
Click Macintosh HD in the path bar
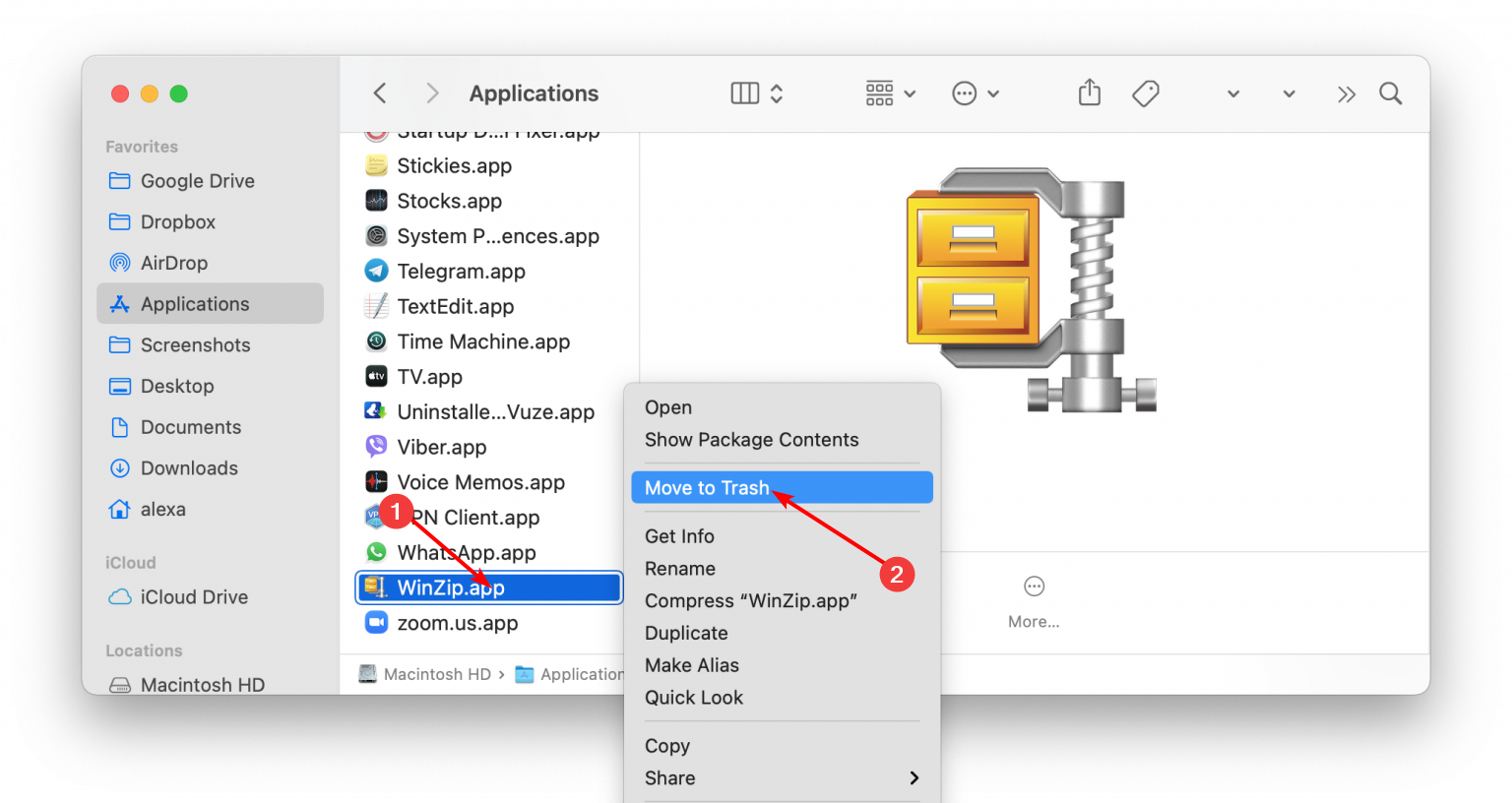pos(425,674)
